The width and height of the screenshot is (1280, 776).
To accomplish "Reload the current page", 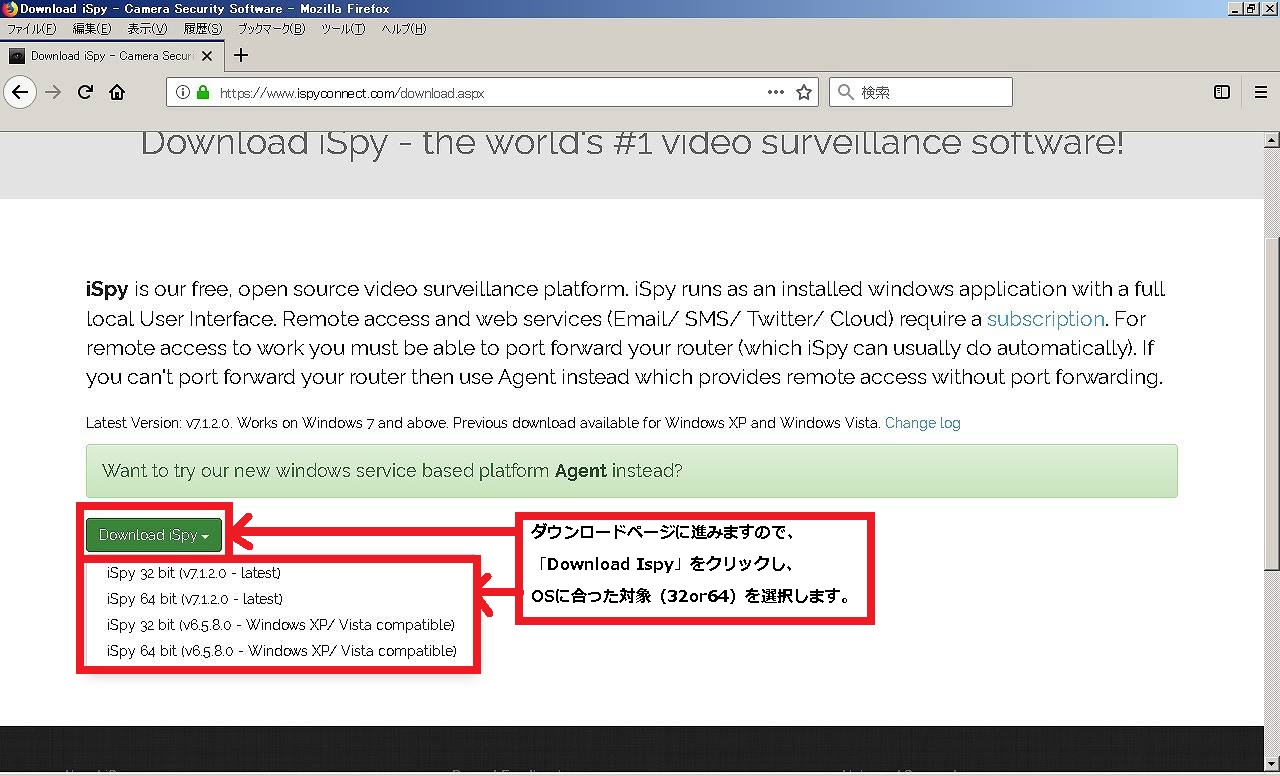I will pos(85,92).
